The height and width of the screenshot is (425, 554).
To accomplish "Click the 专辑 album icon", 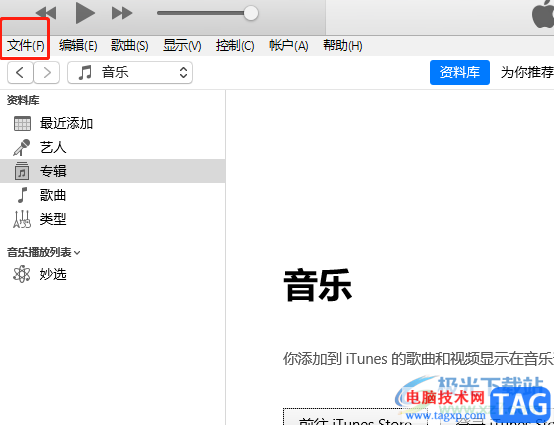I will click(22, 171).
